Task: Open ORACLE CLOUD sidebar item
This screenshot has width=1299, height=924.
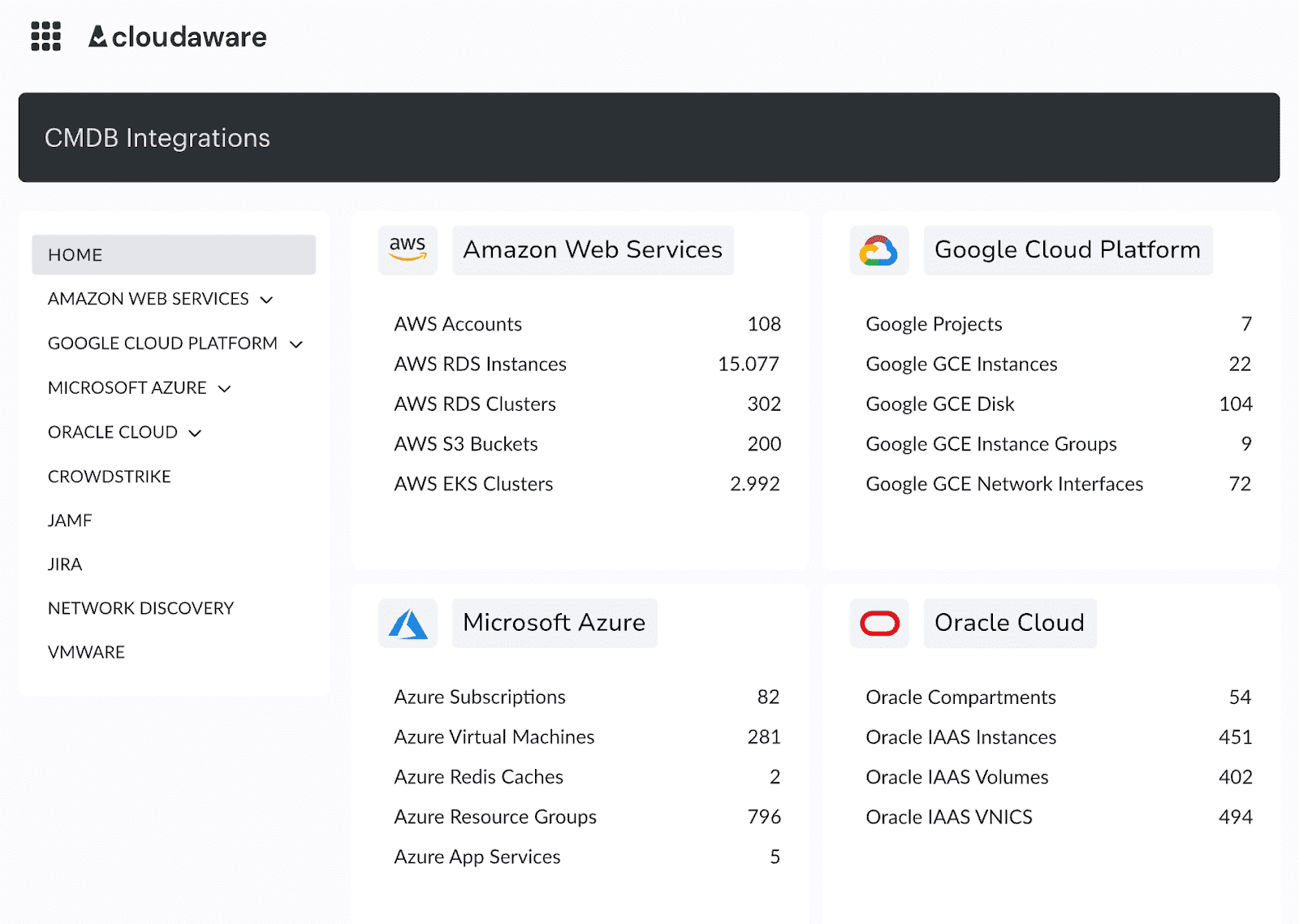Action: tap(113, 432)
